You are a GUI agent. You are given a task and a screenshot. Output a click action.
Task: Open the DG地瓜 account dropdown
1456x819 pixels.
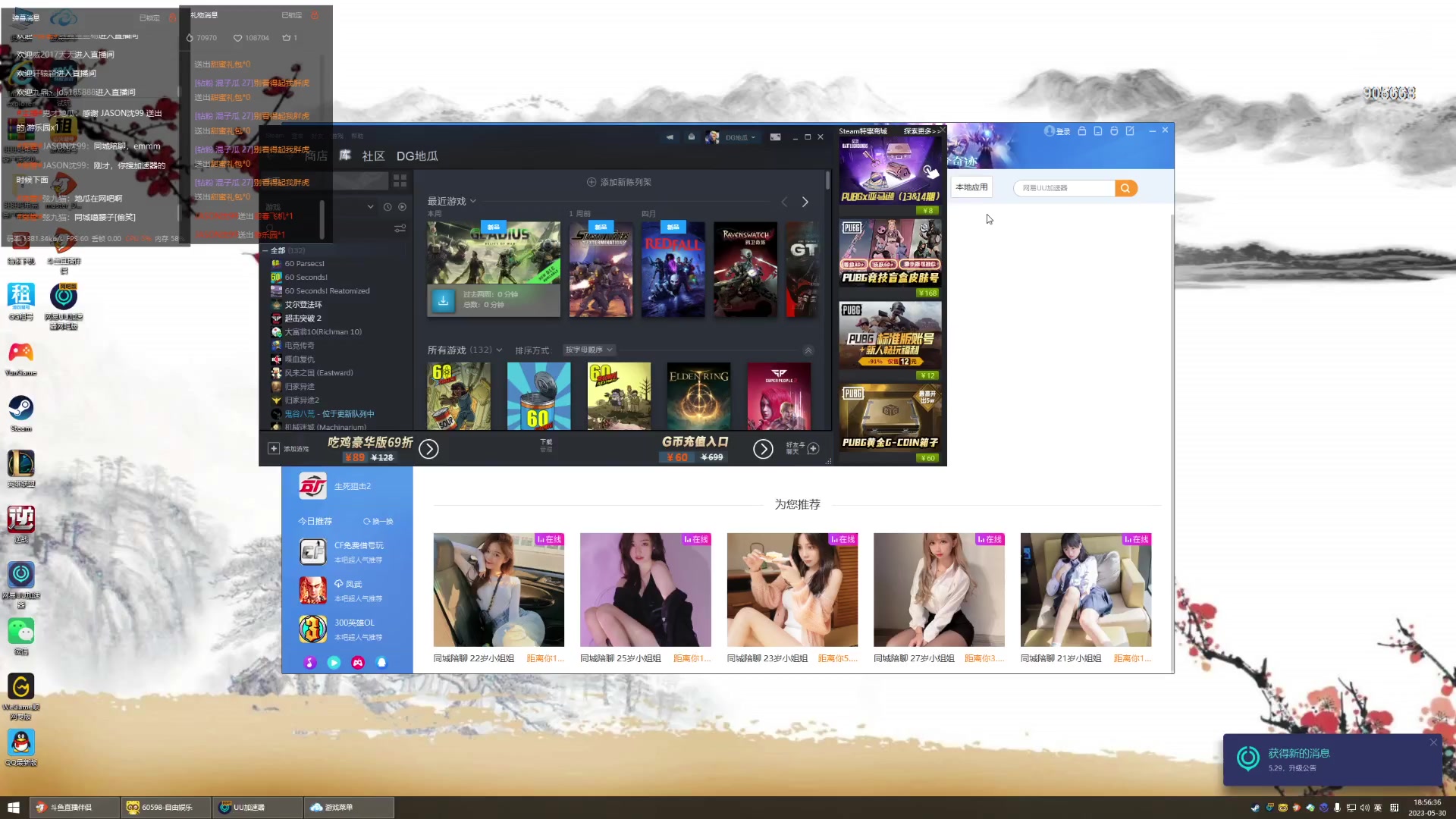pos(740,137)
